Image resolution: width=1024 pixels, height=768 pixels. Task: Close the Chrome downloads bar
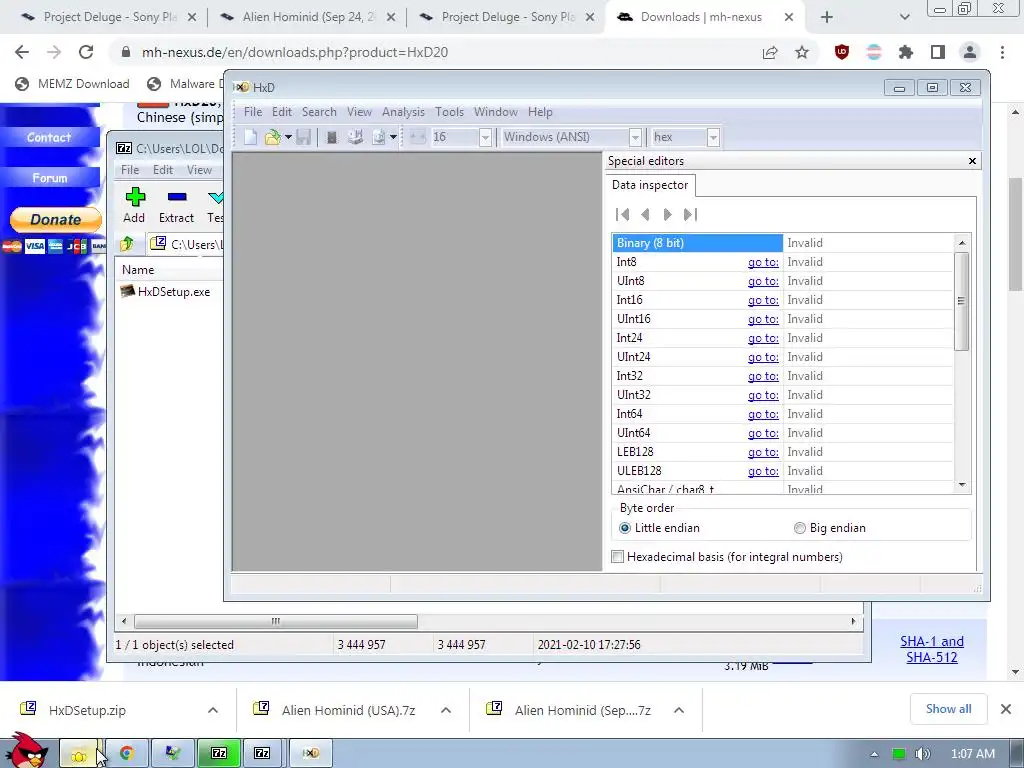coord(1006,709)
